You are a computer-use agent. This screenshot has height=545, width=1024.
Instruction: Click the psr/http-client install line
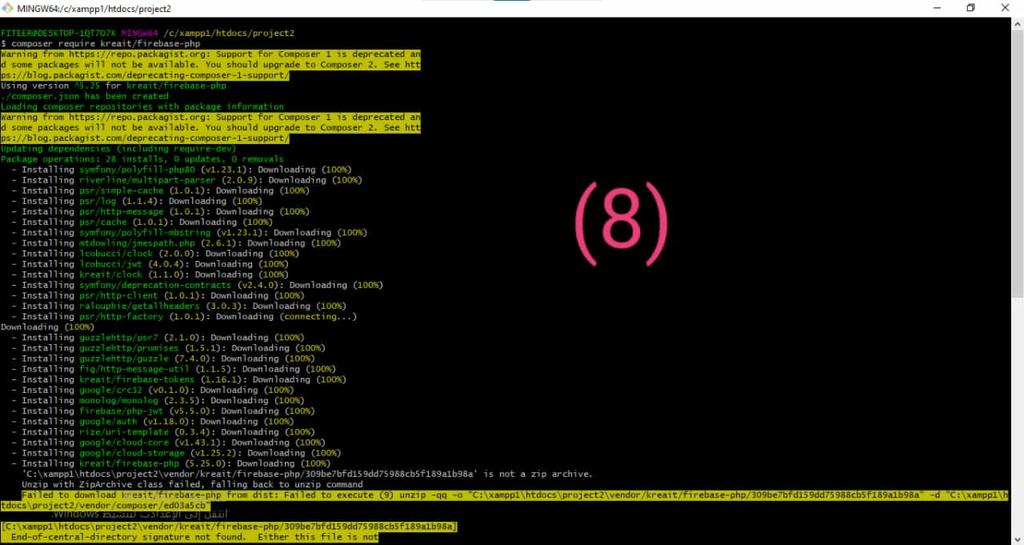[157, 295]
